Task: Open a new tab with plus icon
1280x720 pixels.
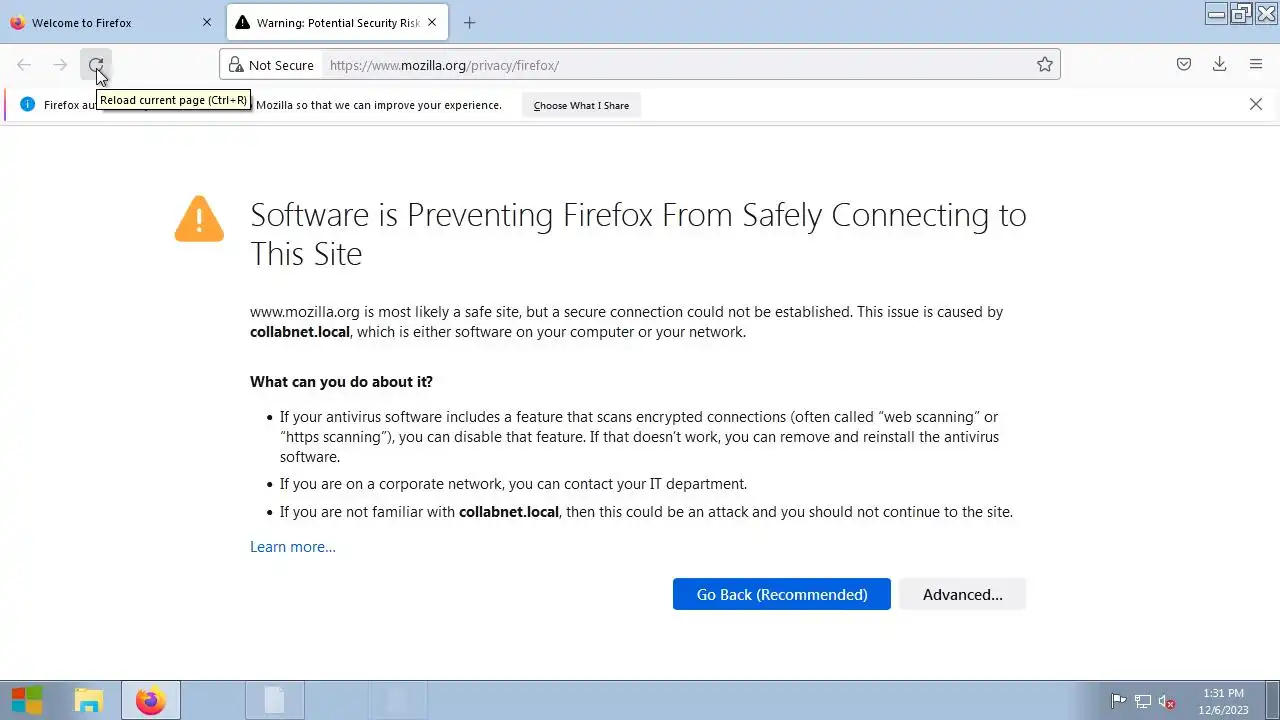Action: point(470,22)
